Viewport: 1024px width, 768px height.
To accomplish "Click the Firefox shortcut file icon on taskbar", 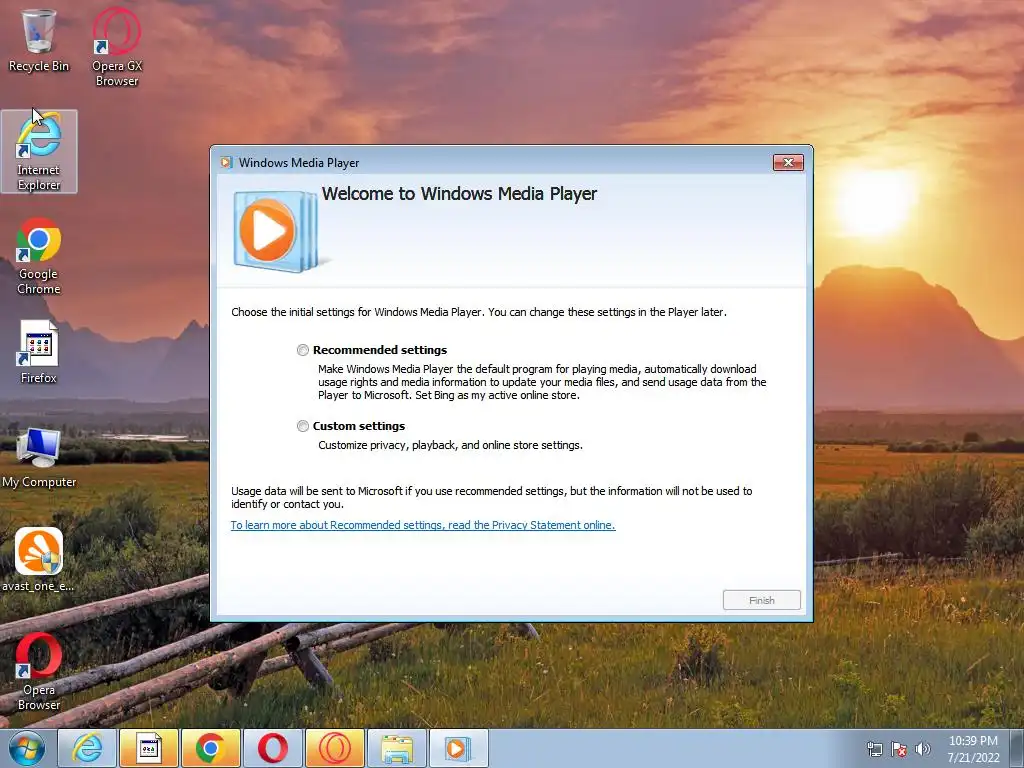I will pos(148,748).
